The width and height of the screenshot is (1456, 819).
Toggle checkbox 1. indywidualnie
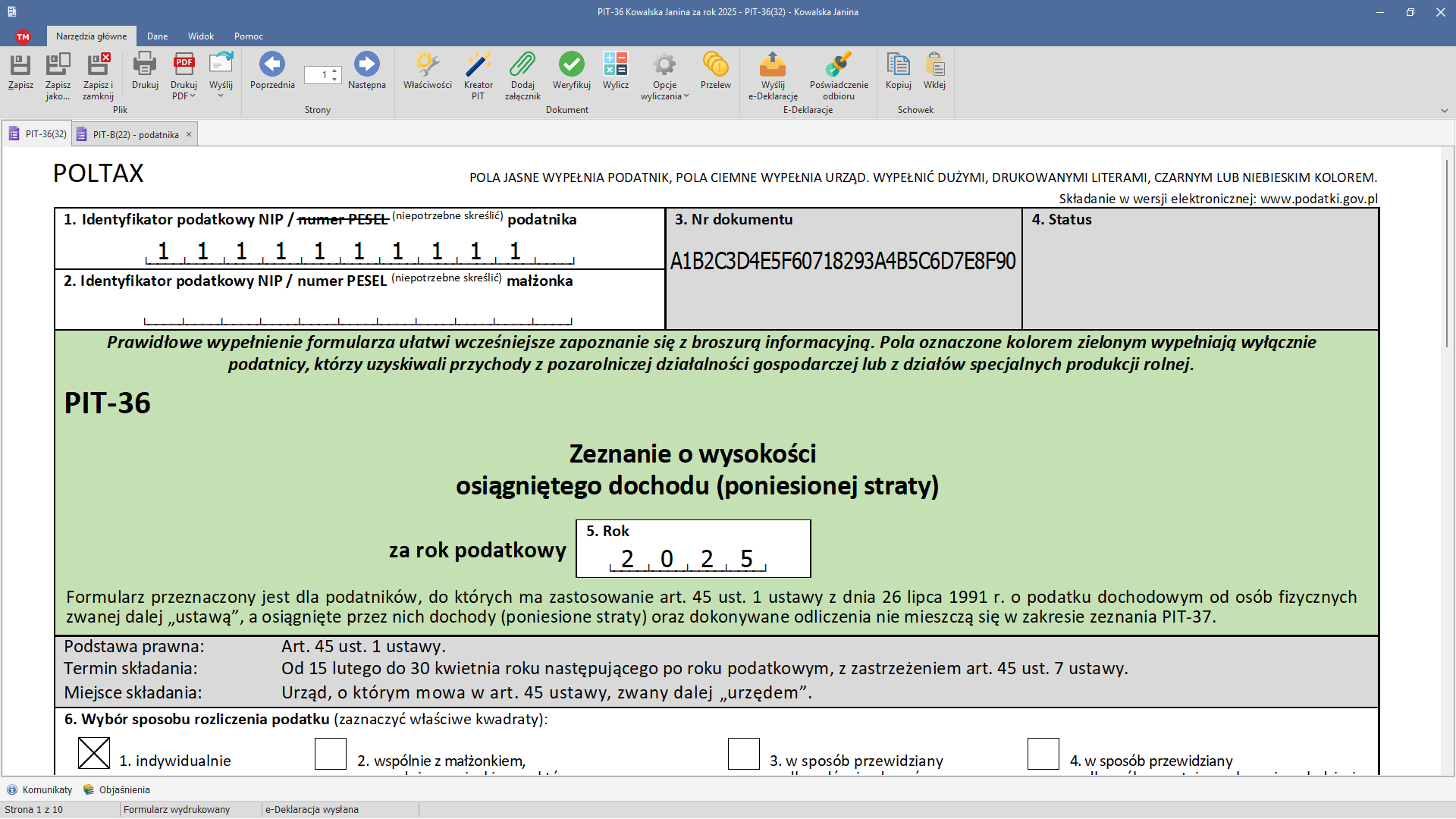94,753
